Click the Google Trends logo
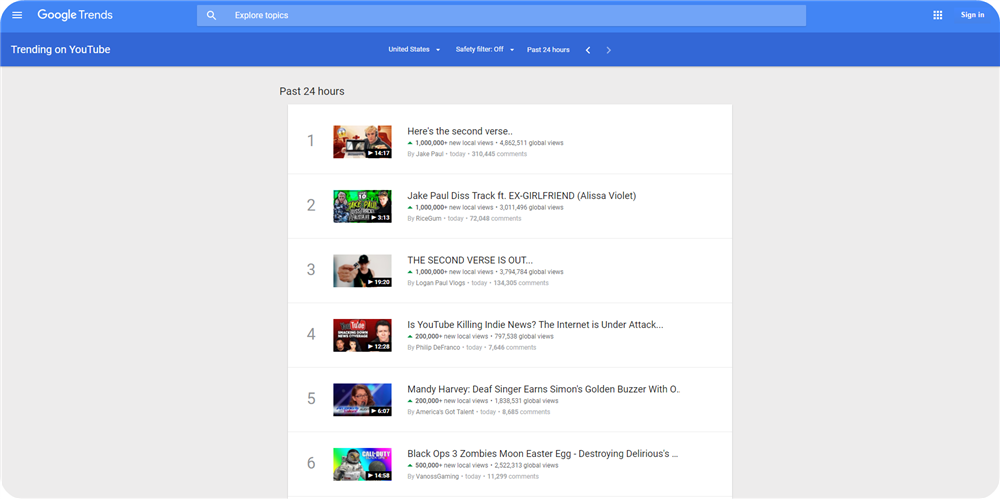This screenshot has height=499, width=1000. (75, 15)
